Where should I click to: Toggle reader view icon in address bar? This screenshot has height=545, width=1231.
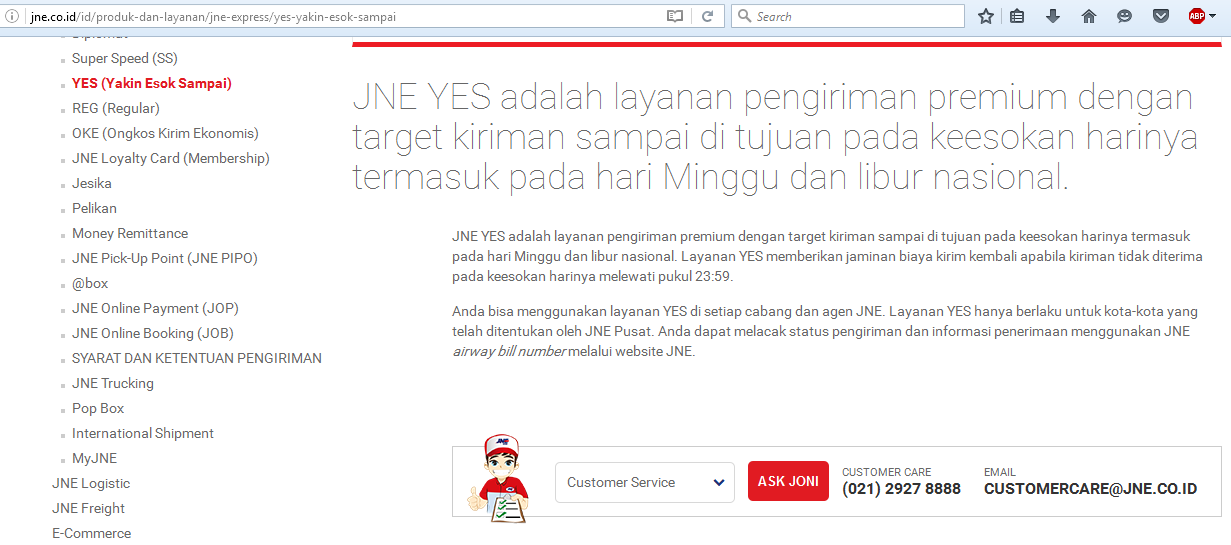[x=676, y=16]
